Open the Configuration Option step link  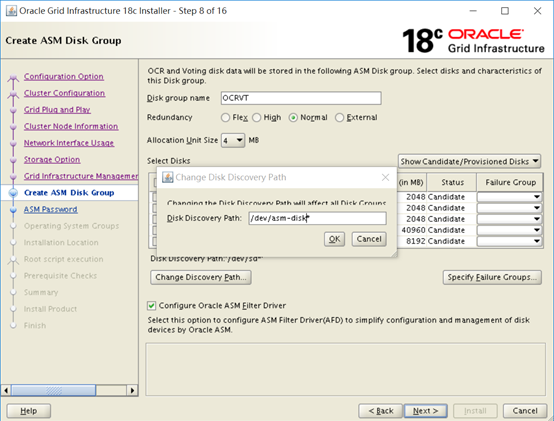click(x=64, y=76)
